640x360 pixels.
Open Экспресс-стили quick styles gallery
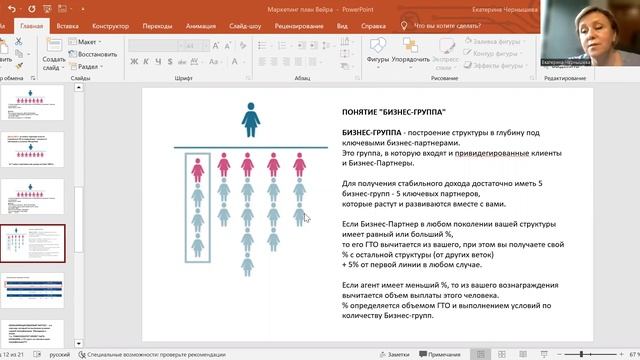coord(445,53)
